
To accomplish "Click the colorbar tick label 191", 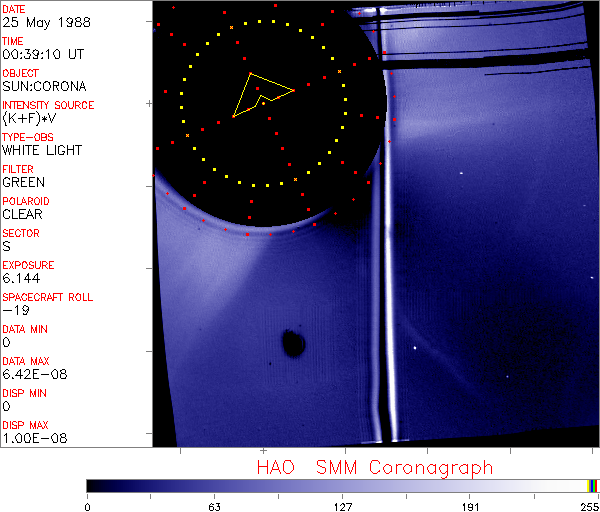I will click(x=471, y=505).
